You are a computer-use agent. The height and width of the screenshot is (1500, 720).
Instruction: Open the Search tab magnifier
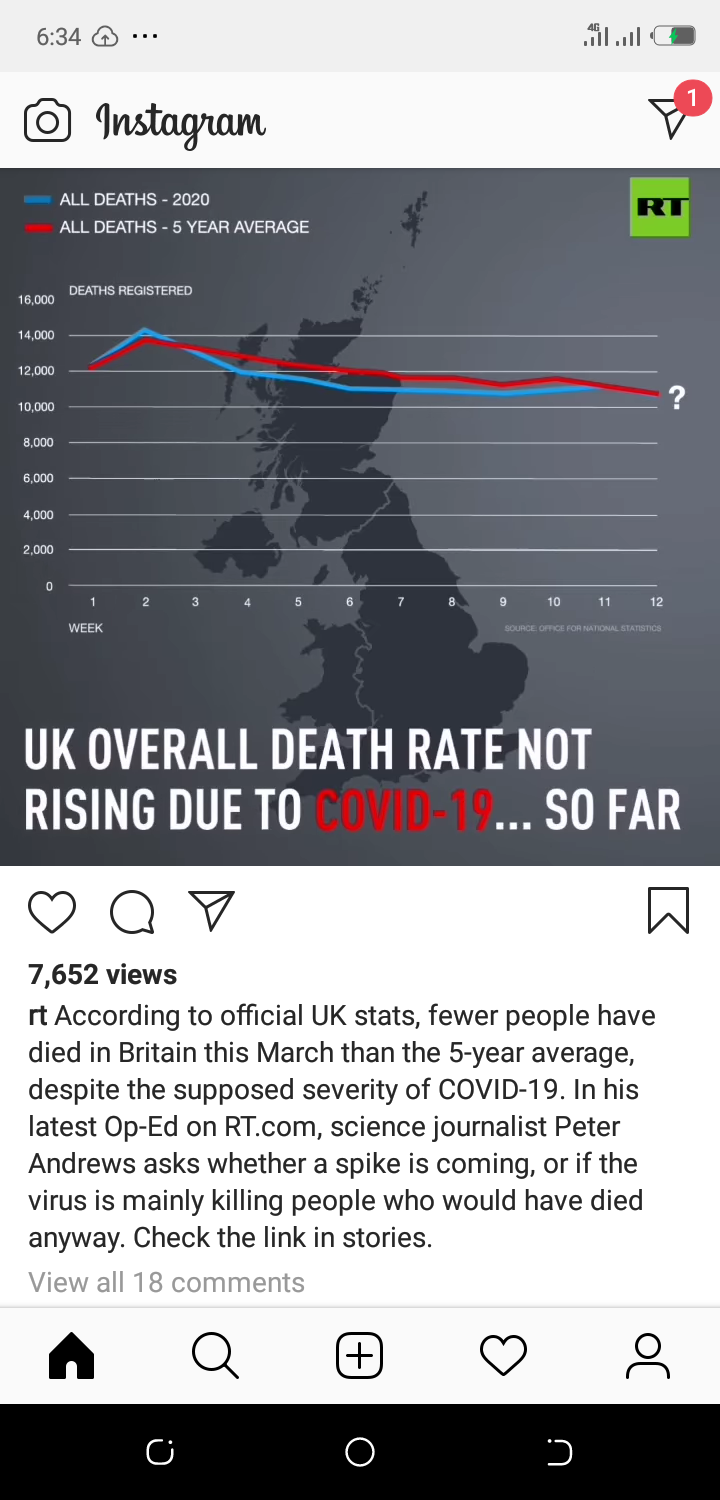click(215, 1356)
